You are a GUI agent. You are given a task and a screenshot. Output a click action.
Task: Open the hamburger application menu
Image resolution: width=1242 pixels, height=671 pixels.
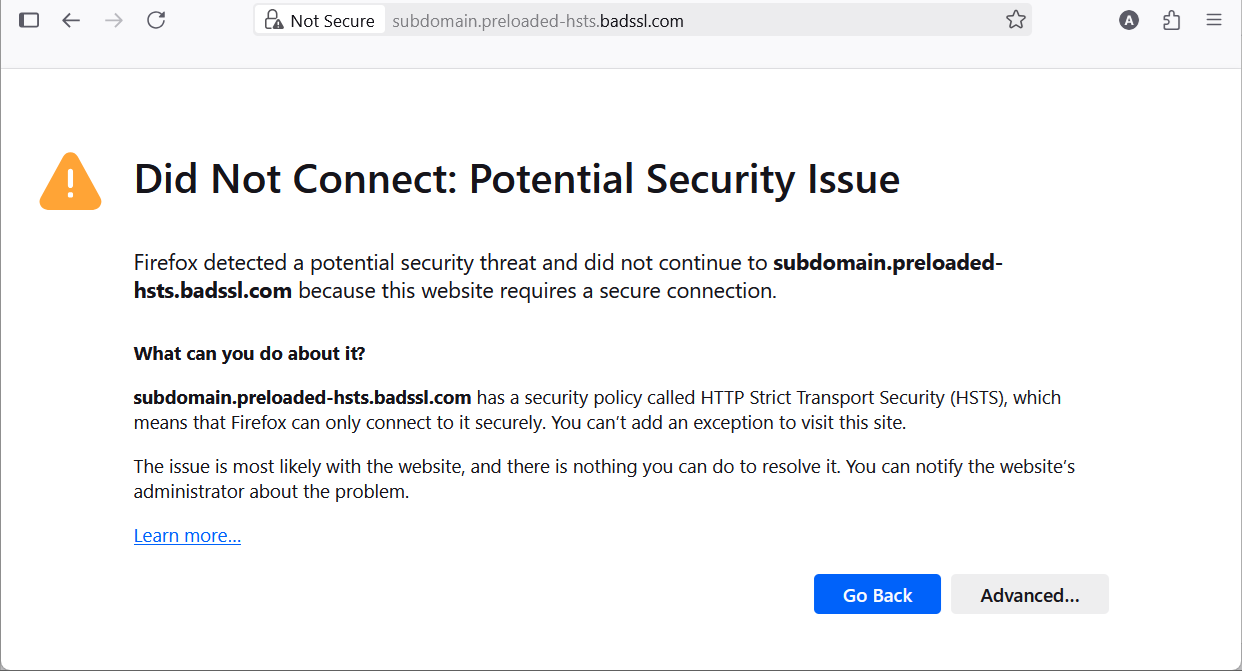1214,20
